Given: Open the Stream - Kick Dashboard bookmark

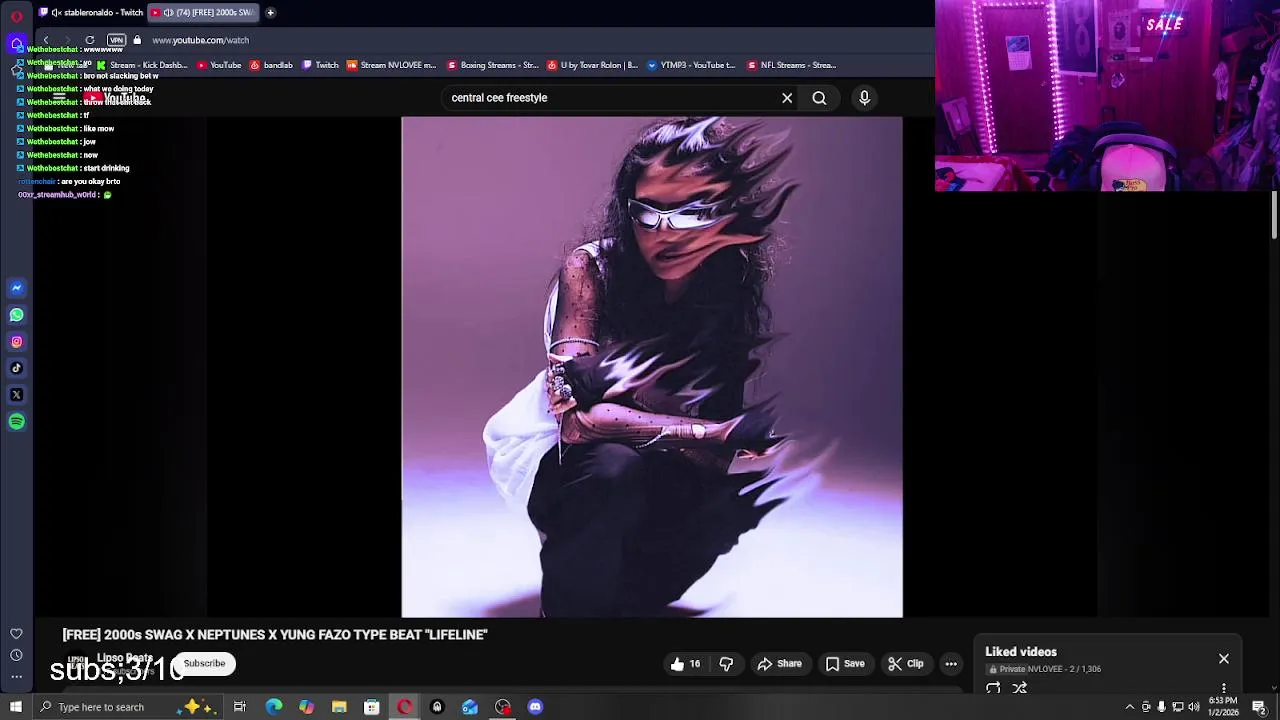Looking at the screenshot, I should (x=141, y=65).
